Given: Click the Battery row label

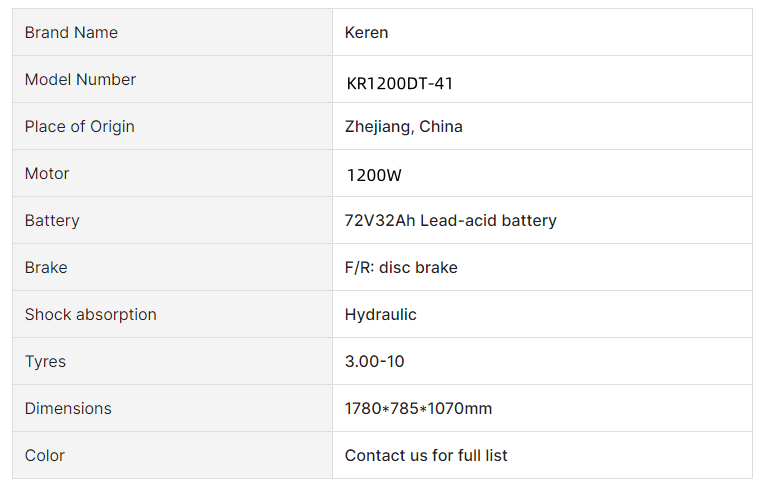Looking at the screenshot, I should click(x=52, y=220).
